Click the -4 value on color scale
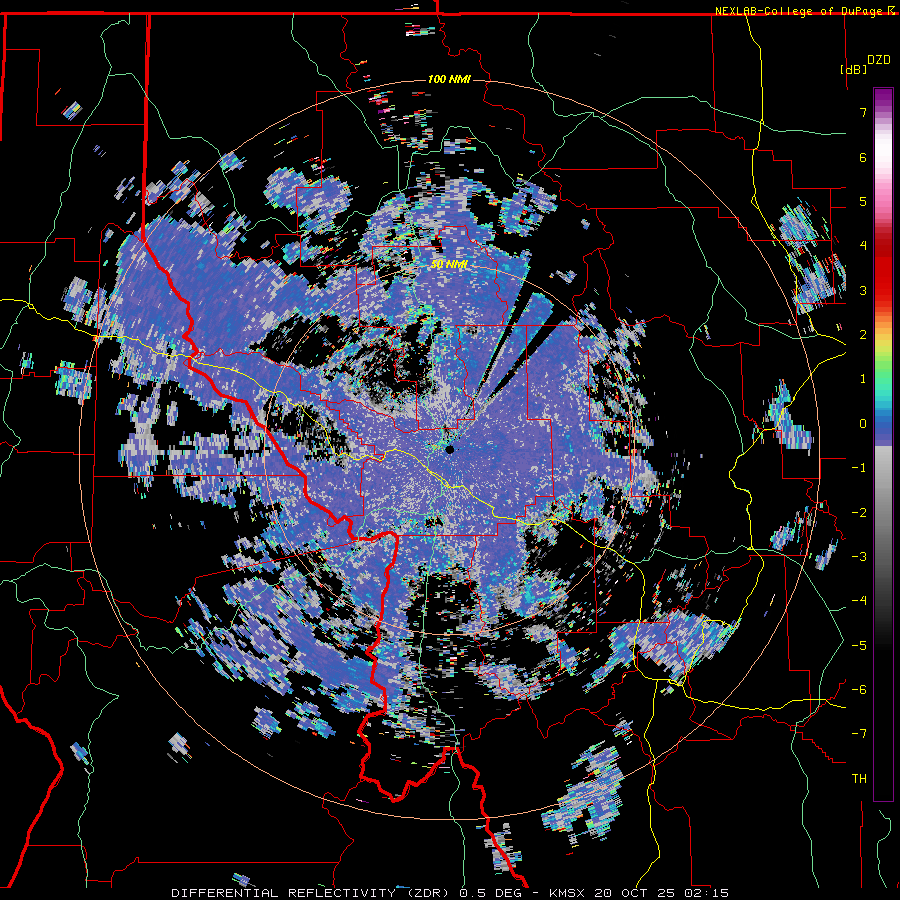Screen dimensions: 900x900 [859, 601]
